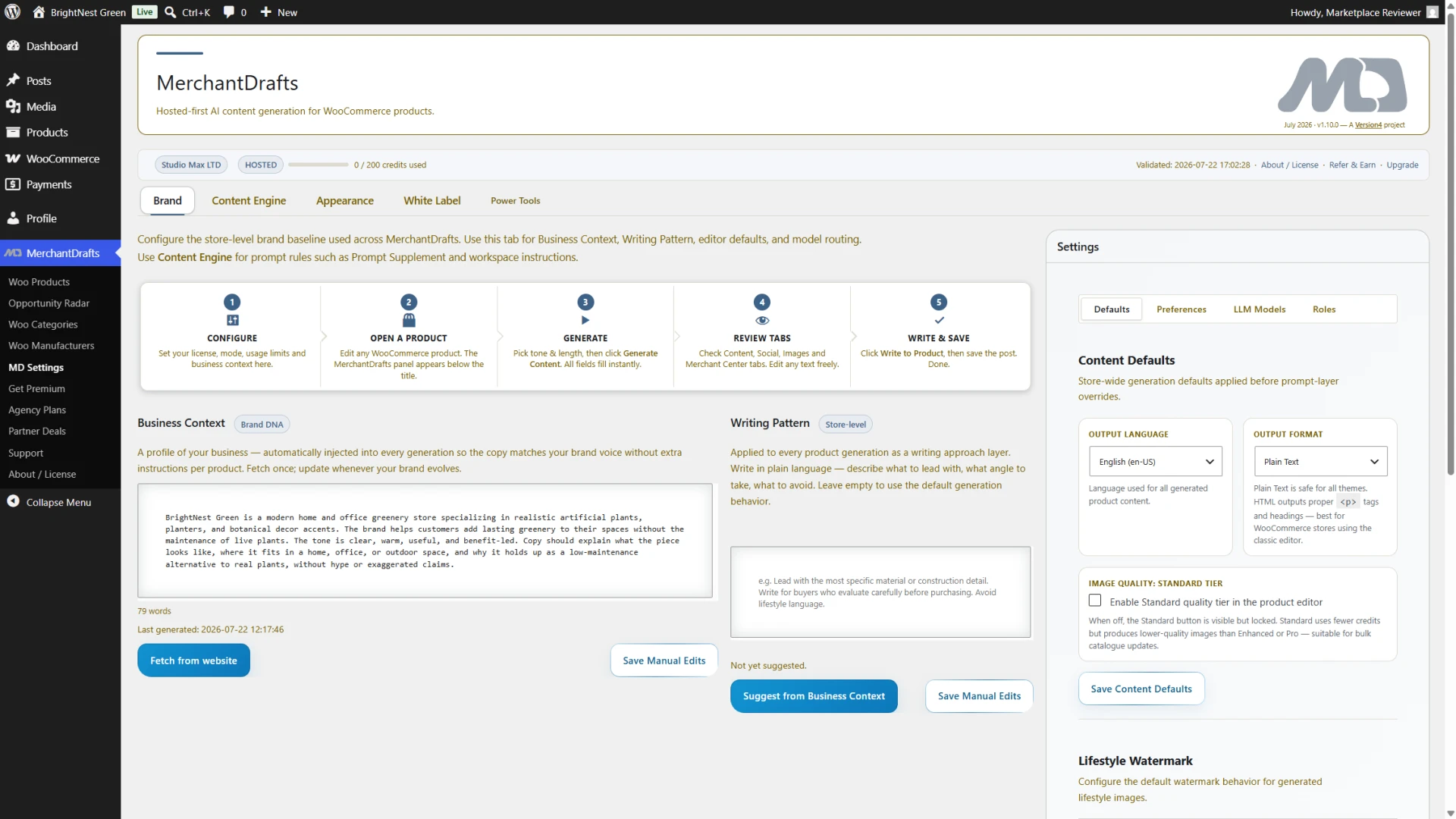Click the HOSTED mode badge
1456x819 pixels.
click(x=261, y=165)
